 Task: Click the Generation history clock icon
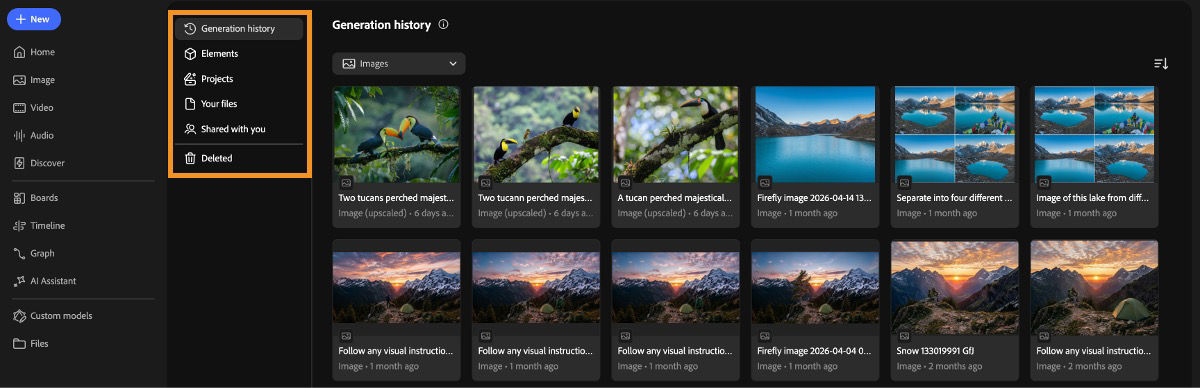pyautogui.click(x=190, y=29)
